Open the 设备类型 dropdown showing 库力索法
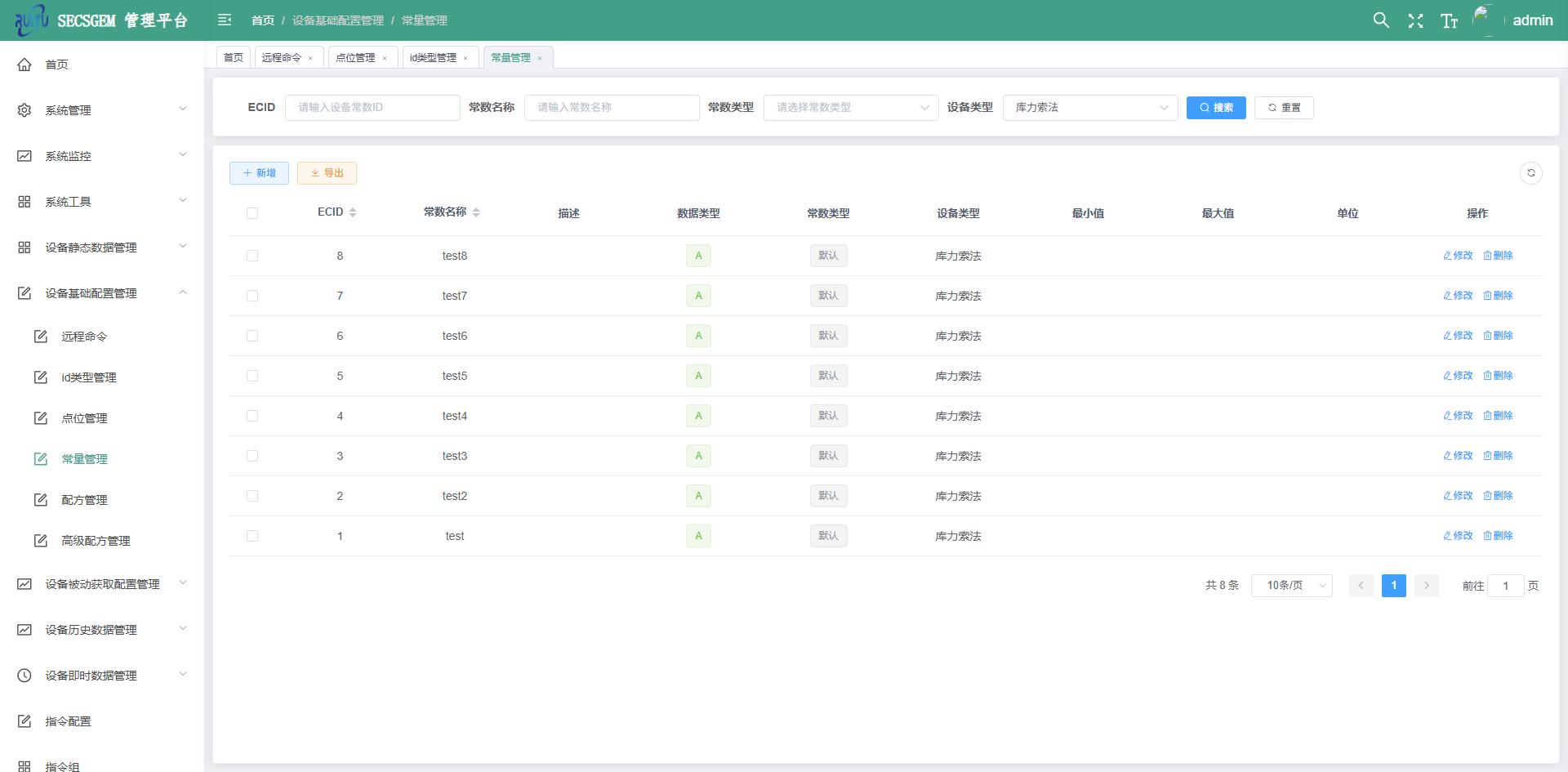The image size is (1568, 772). click(x=1089, y=108)
